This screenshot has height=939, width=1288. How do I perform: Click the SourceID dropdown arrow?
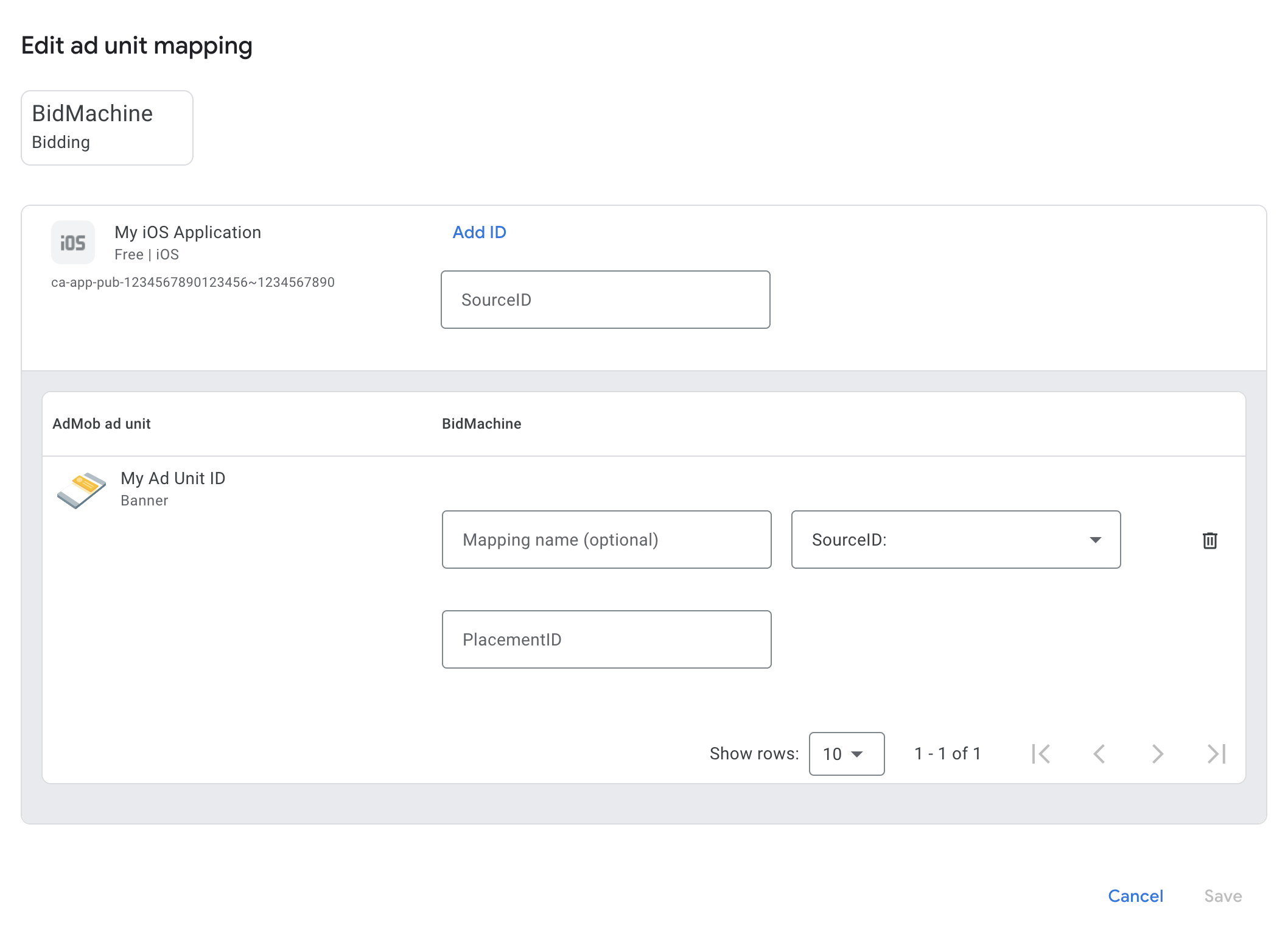tap(1095, 540)
